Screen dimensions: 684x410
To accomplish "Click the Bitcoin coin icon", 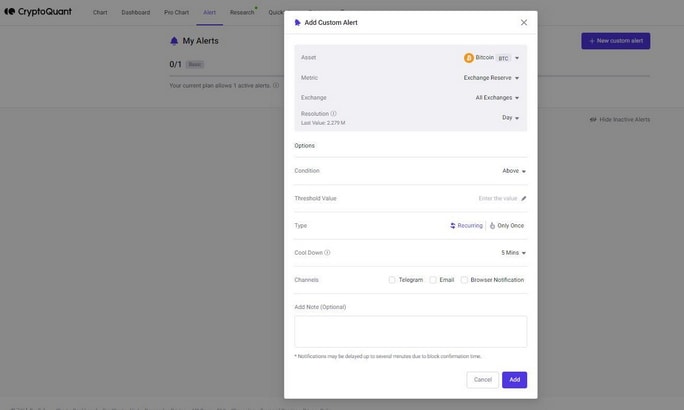I will (469, 58).
